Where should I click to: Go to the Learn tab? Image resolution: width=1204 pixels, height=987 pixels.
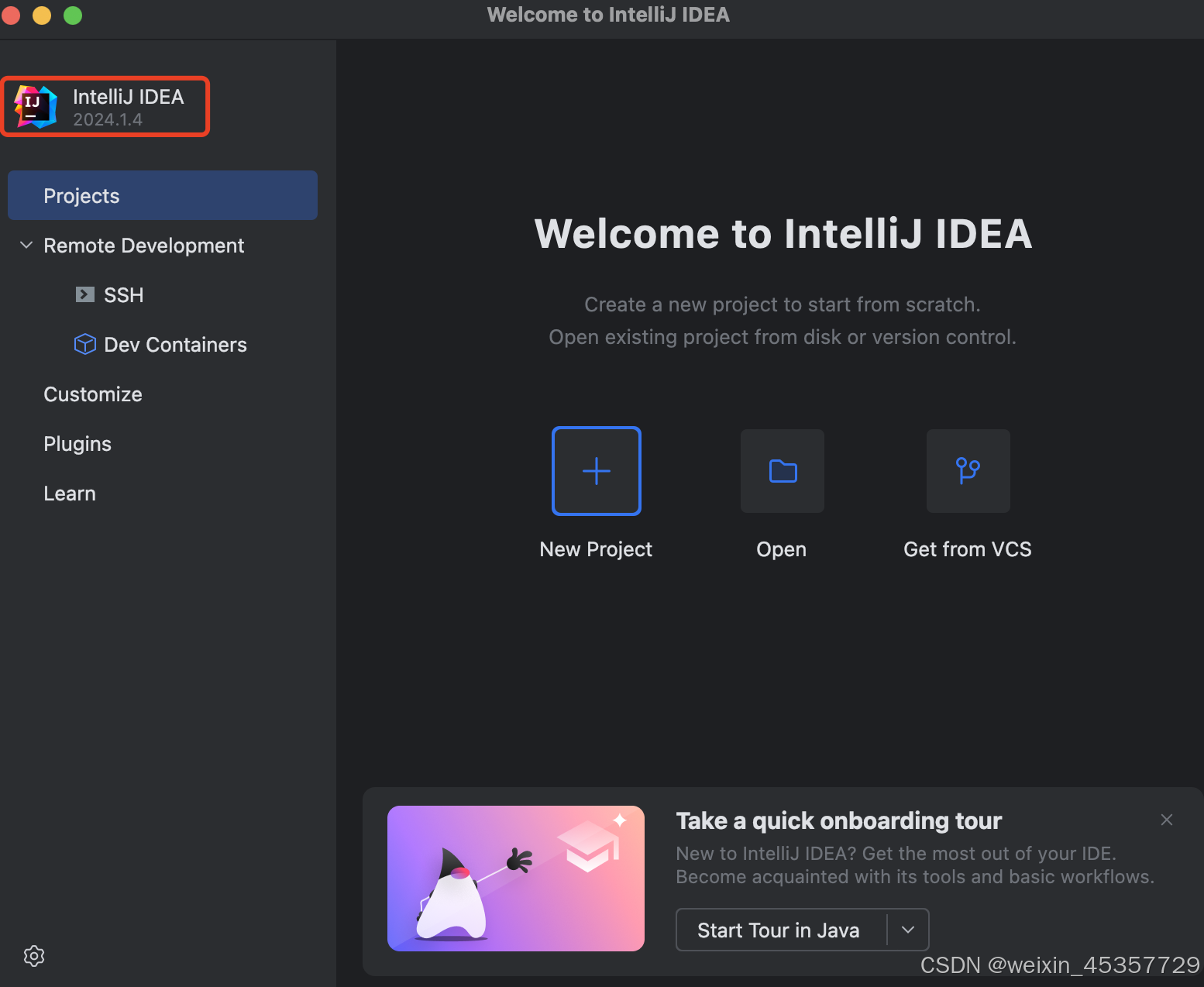point(70,493)
